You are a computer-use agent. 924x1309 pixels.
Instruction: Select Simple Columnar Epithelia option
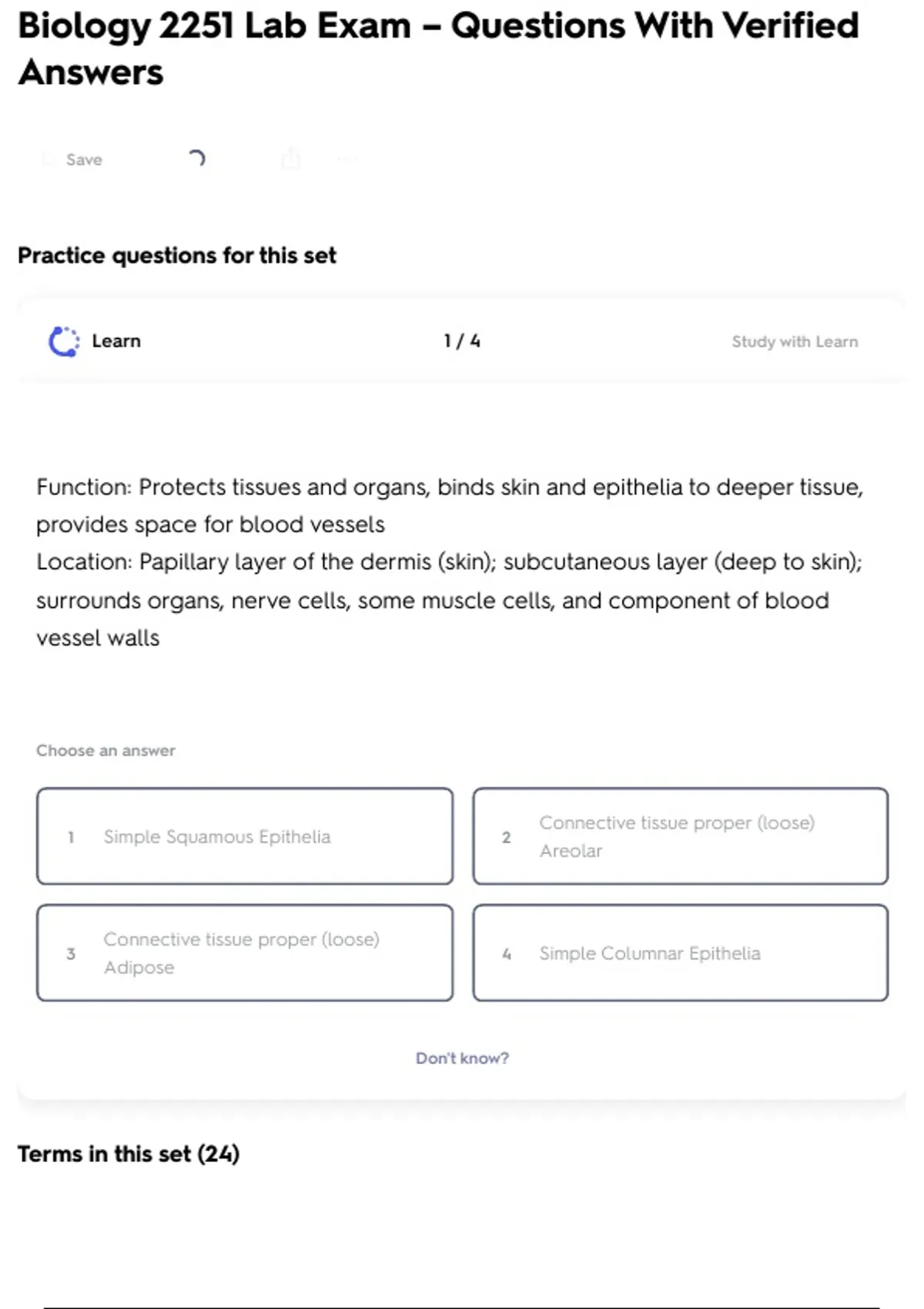tap(680, 953)
